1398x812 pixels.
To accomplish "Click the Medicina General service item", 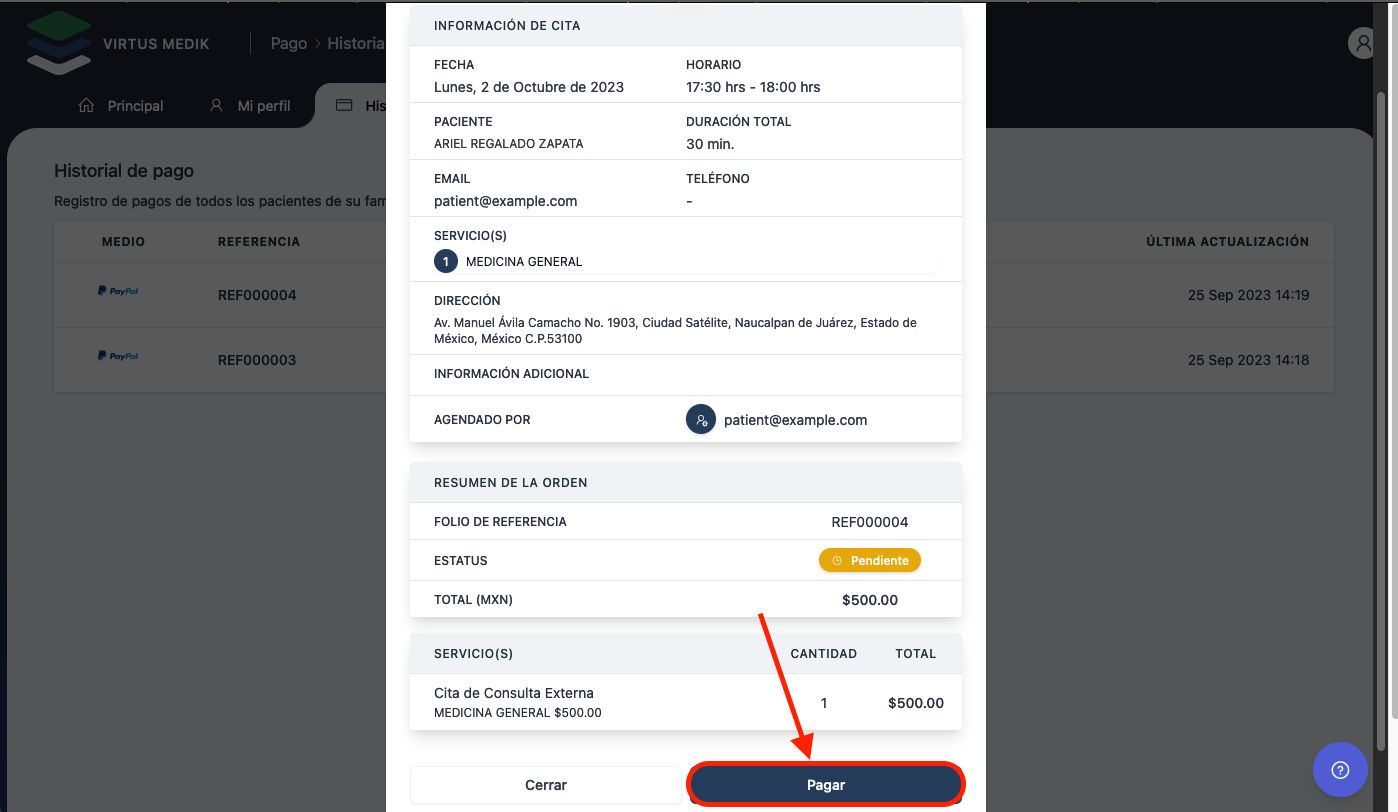I will tap(524, 262).
